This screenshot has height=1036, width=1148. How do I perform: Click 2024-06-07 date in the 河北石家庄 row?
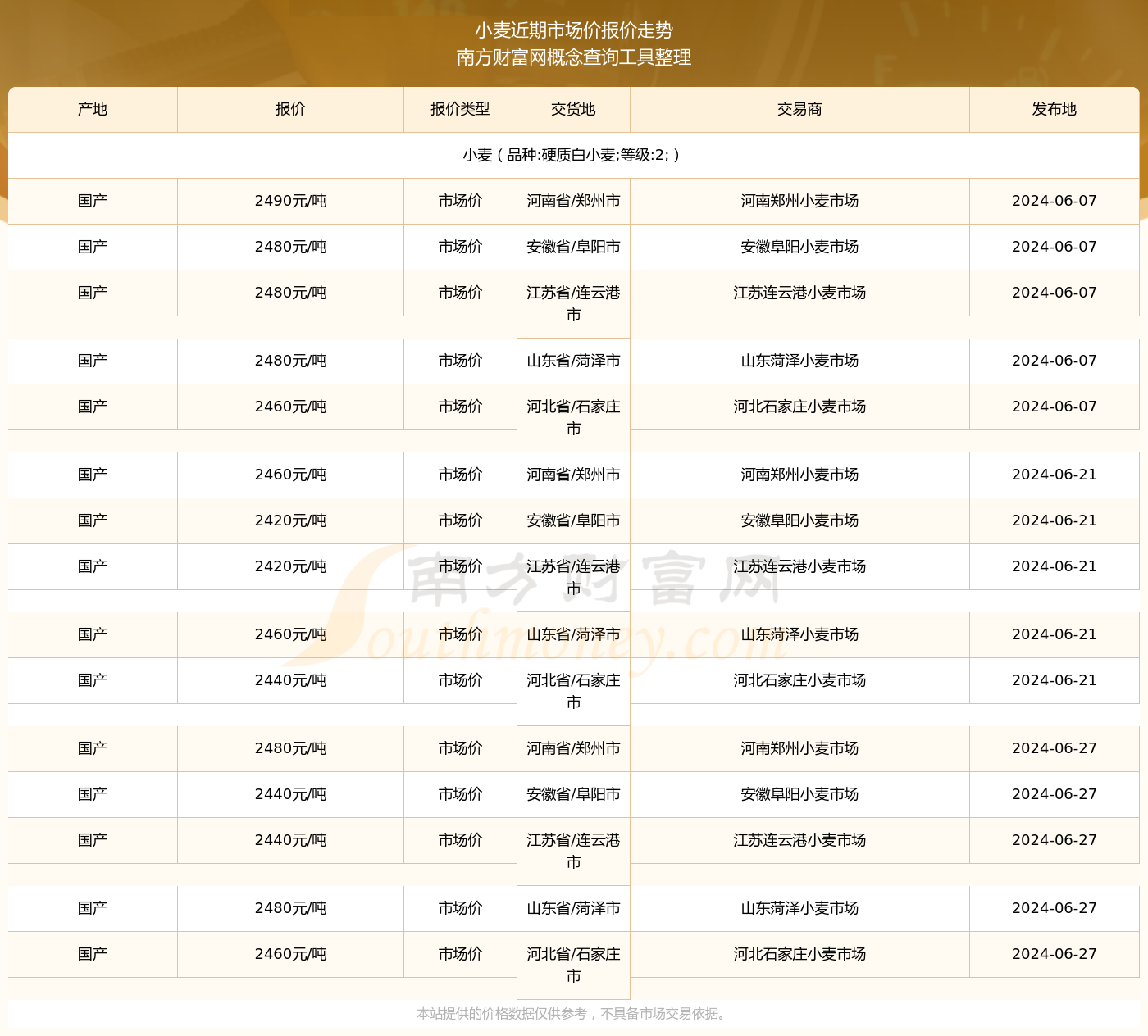pos(1054,407)
